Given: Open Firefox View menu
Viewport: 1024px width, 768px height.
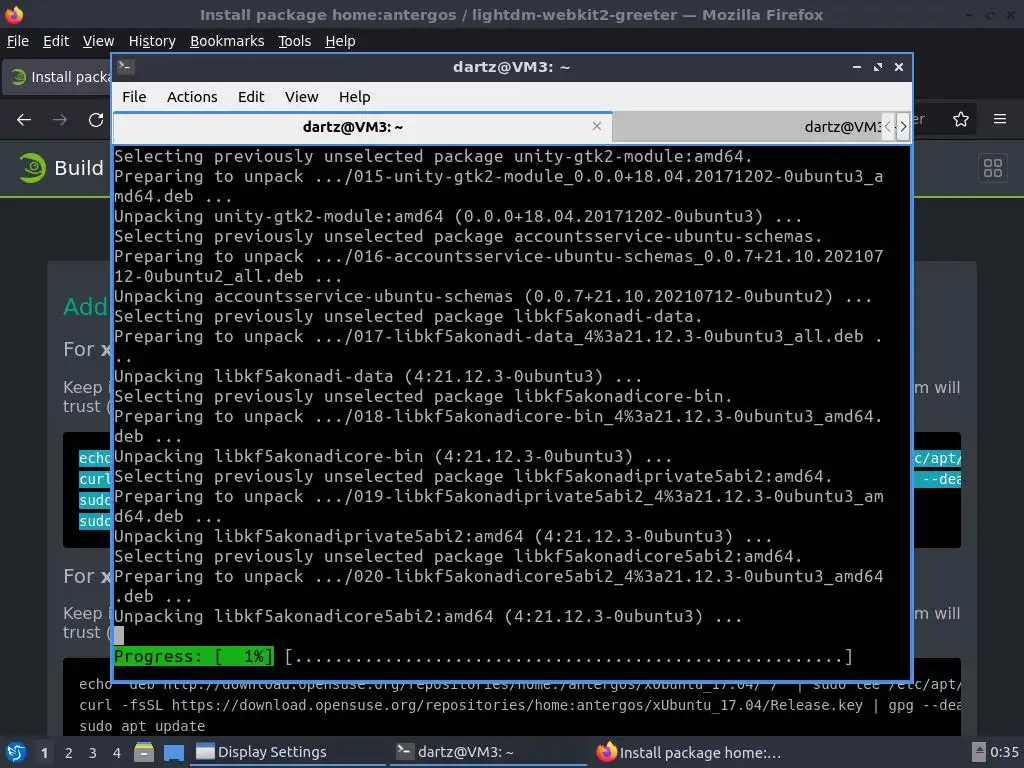Looking at the screenshot, I should pos(98,41).
